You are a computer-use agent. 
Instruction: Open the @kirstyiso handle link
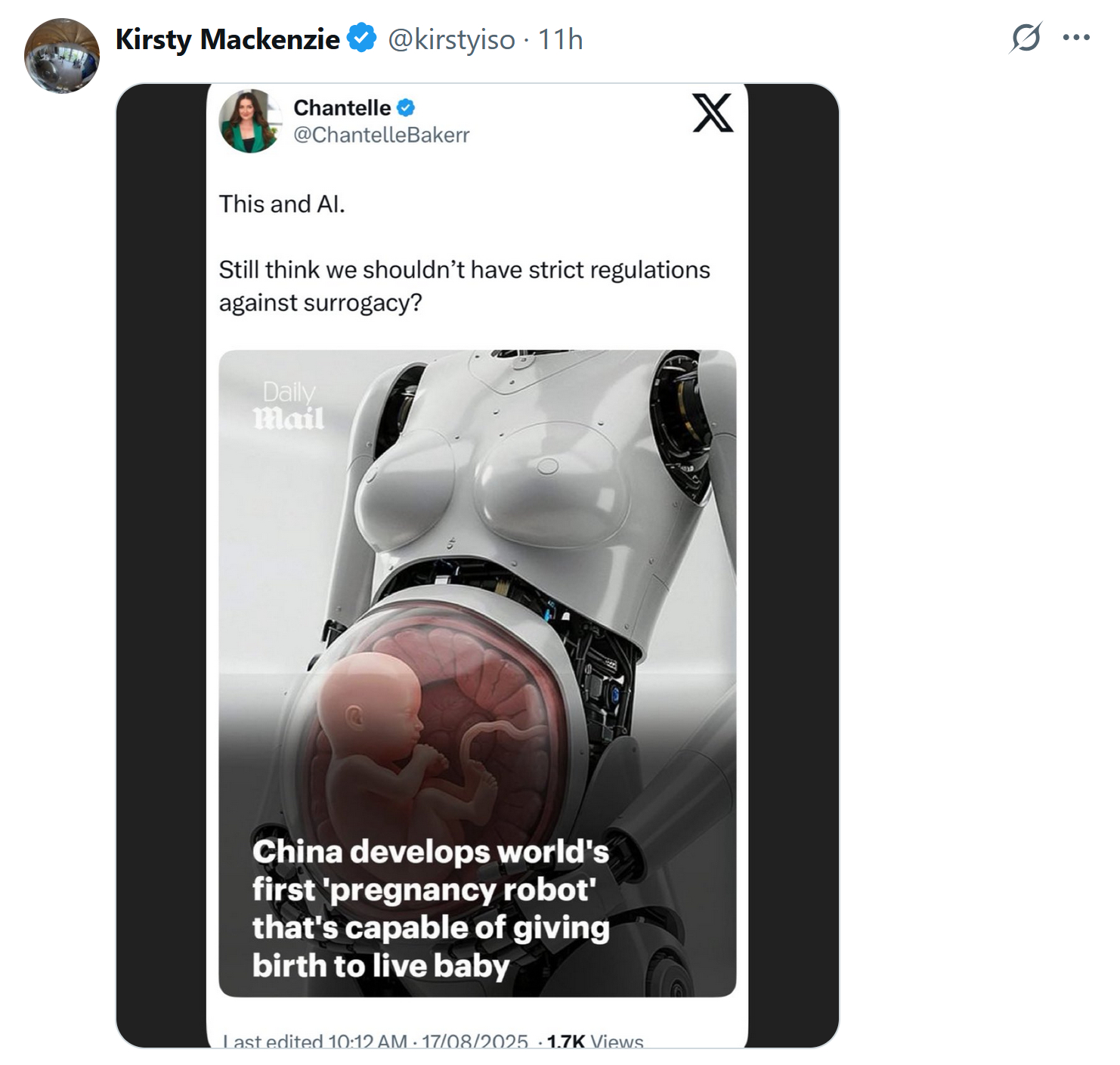pyautogui.click(x=451, y=39)
